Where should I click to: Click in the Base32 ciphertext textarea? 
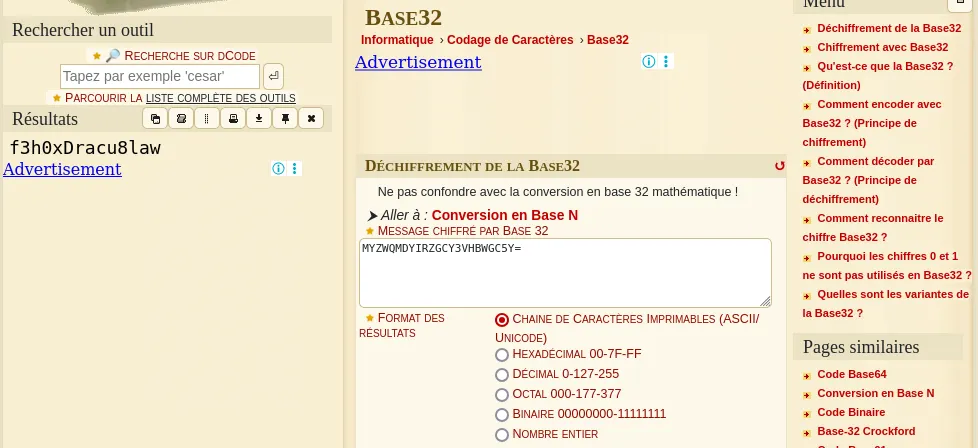click(x=565, y=273)
